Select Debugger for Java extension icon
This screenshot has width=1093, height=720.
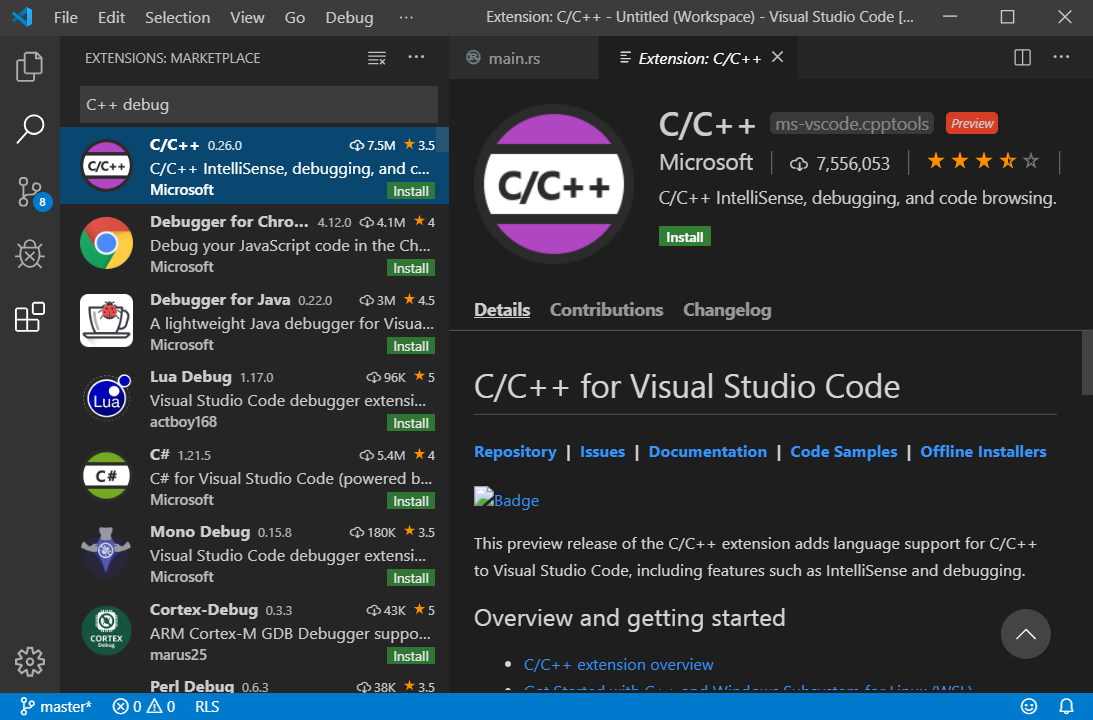click(106, 321)
